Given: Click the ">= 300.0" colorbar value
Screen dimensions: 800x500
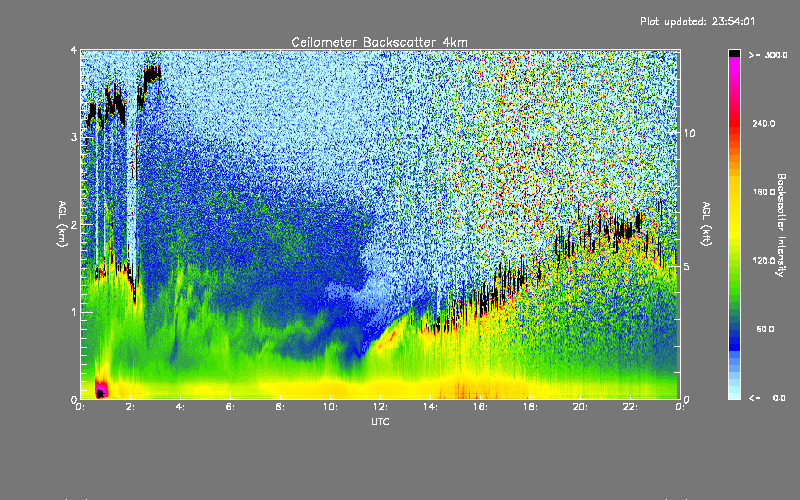Looking at the screenshot, I should pyautogui.click(x=768, y=55).
